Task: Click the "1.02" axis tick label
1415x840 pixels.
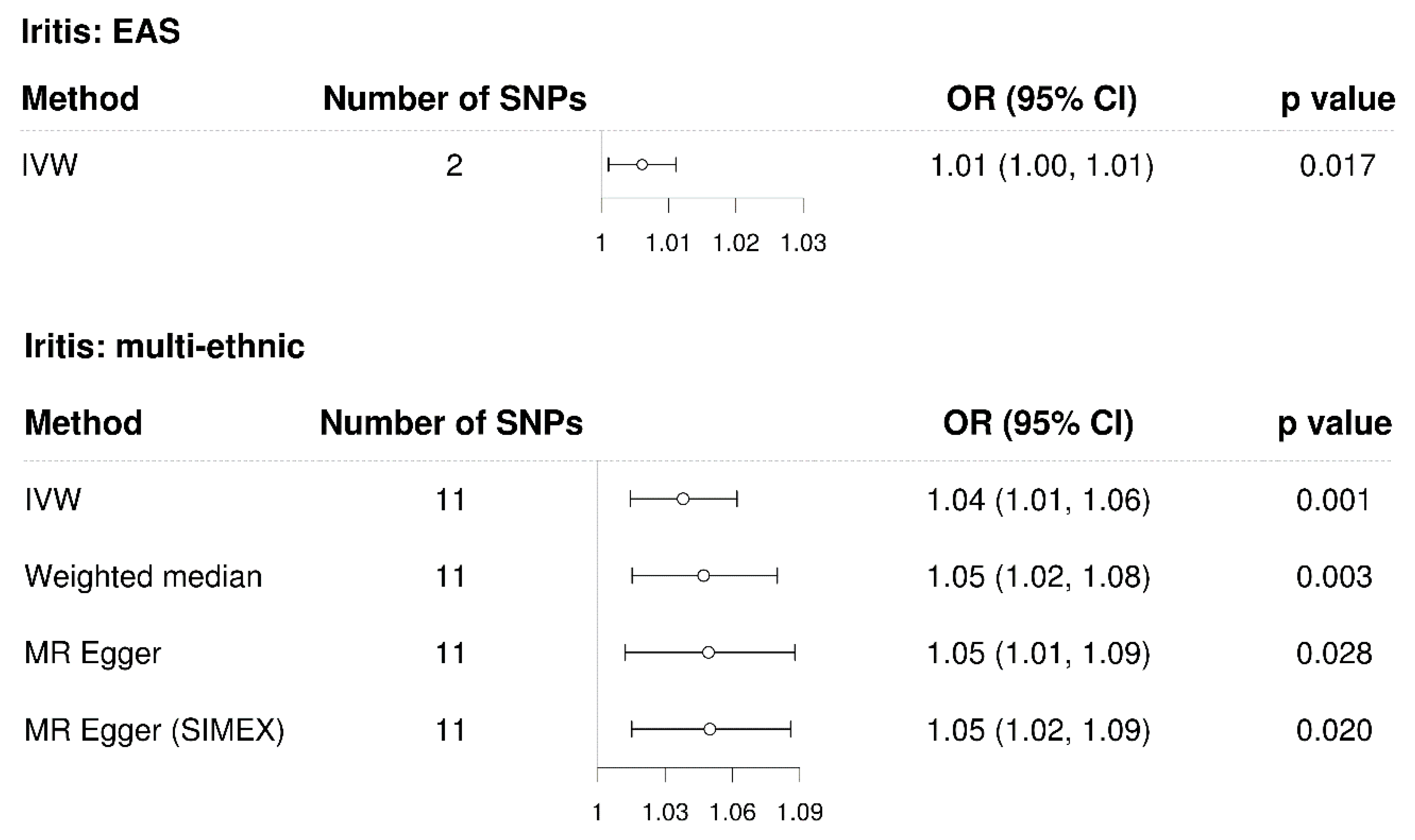Action: (x=735, y=244)
